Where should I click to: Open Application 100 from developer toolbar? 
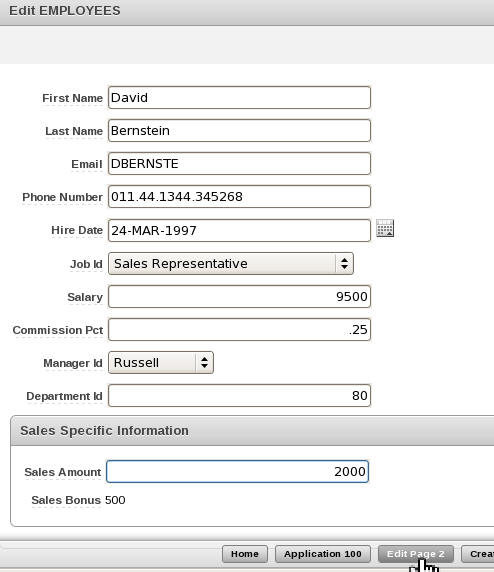pos(323,554)
